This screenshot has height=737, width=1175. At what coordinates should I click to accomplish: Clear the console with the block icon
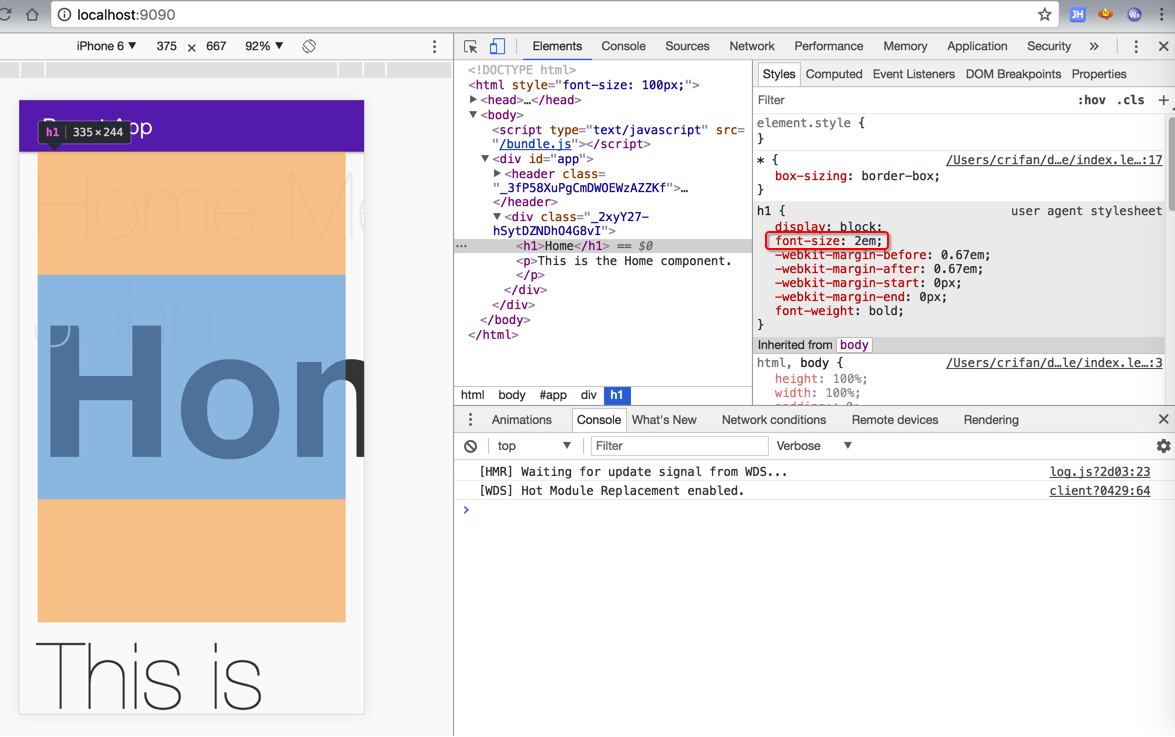click(471, 446)
